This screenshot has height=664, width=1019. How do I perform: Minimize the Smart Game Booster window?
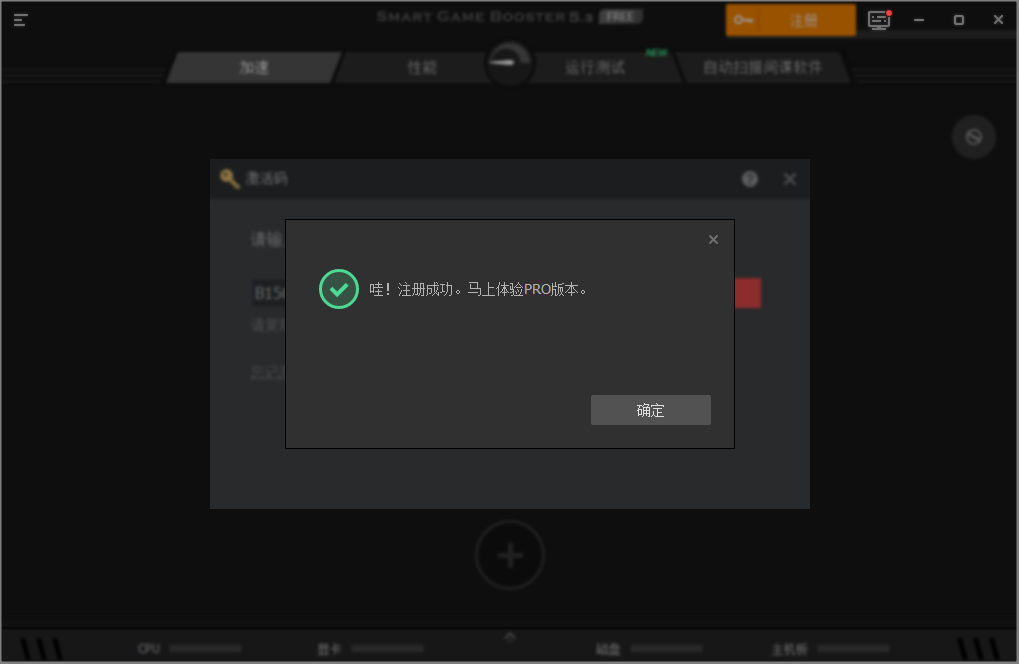(919, 20)
